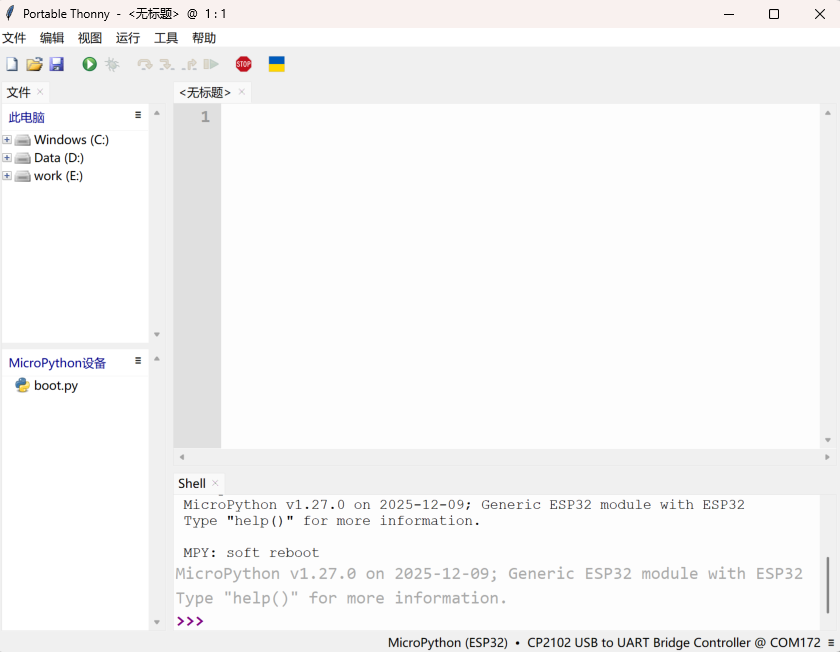Save the script with the floppy icon
The height and width of the screenshot is (652, 840).
click(57, 64)
